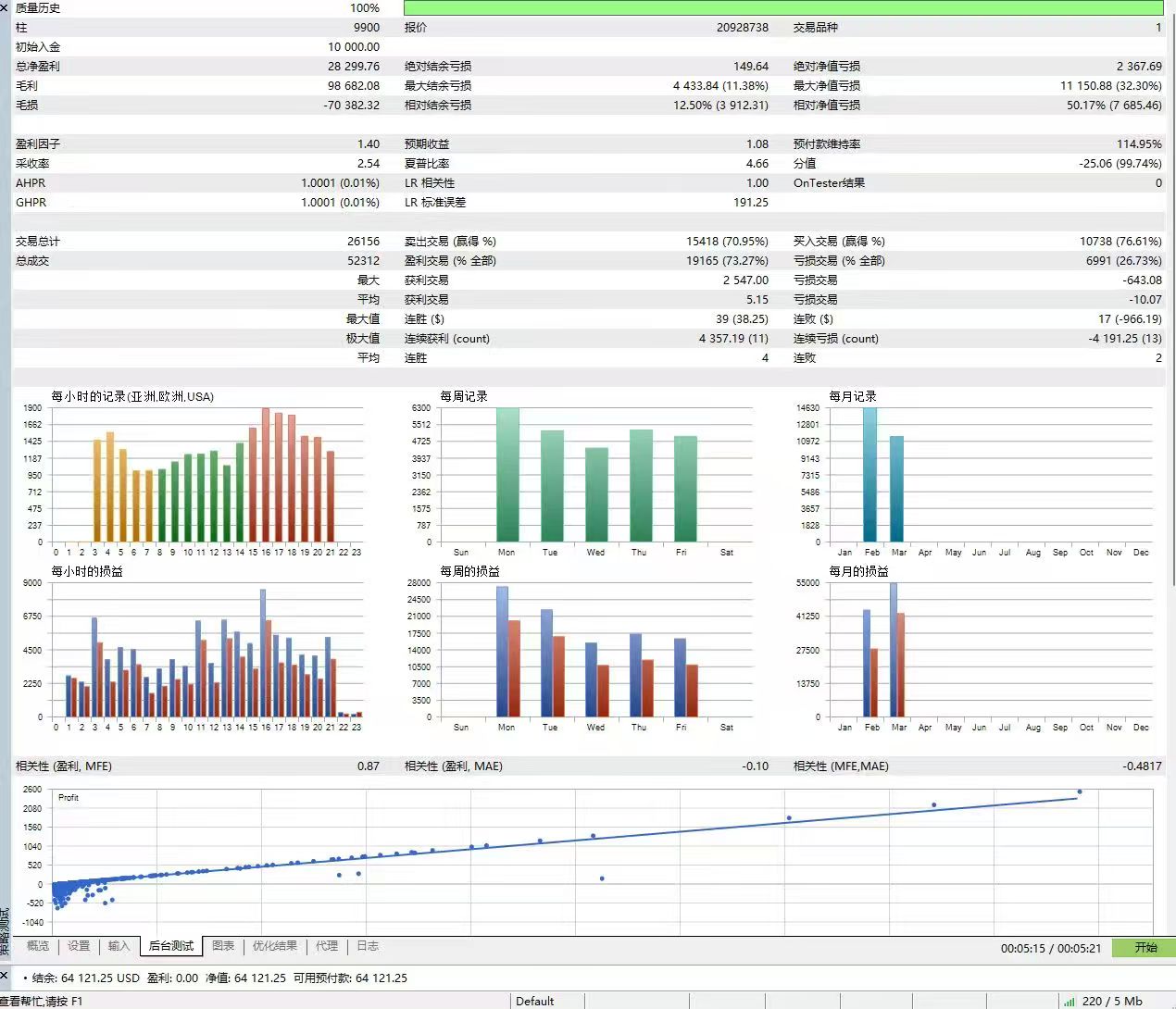The image size is (1176, 1009).
Task: Click the green 开始 button
Action: (x=1145, y=948)
